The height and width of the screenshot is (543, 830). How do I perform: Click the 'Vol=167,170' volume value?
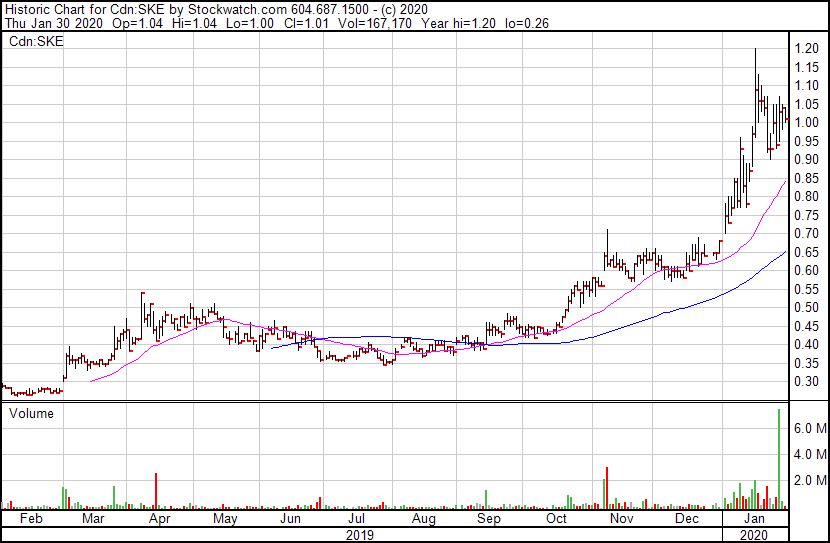(374, 23)
